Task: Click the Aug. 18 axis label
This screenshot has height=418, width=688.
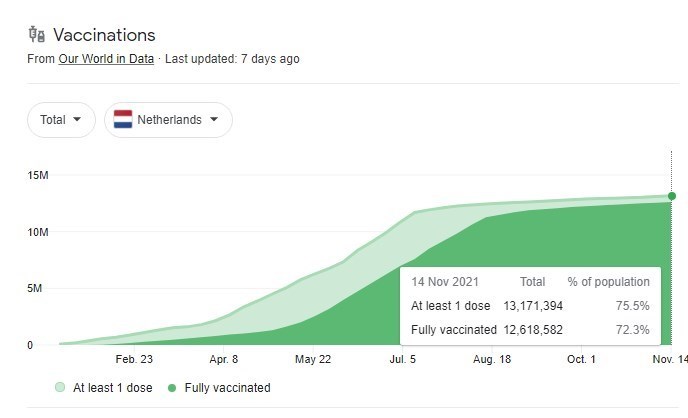Action: pos(490,359)
